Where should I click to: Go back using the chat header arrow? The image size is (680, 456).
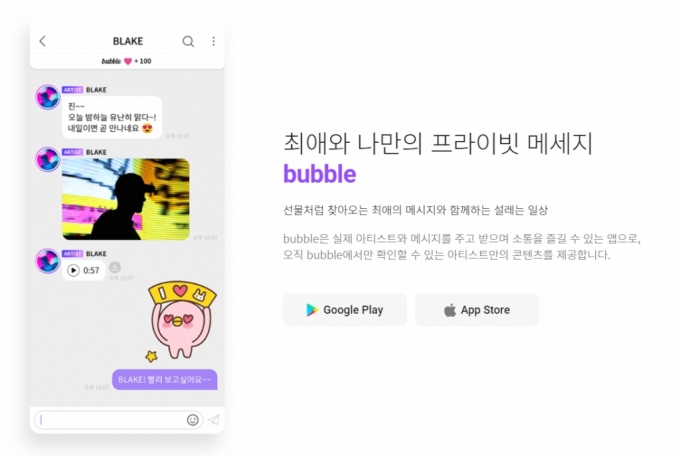(x=42, y=41)
